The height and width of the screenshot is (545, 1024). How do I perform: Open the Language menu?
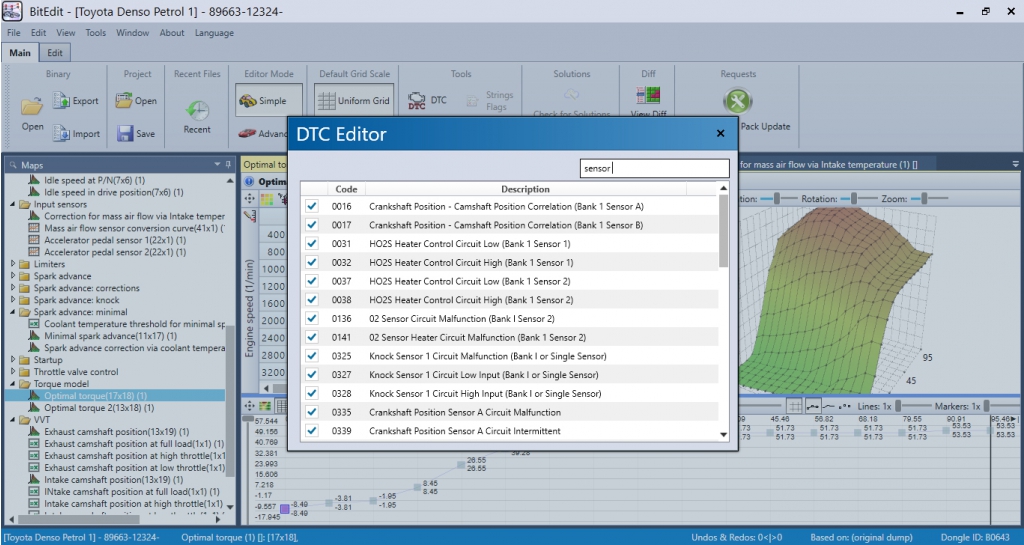pos(214,33)
